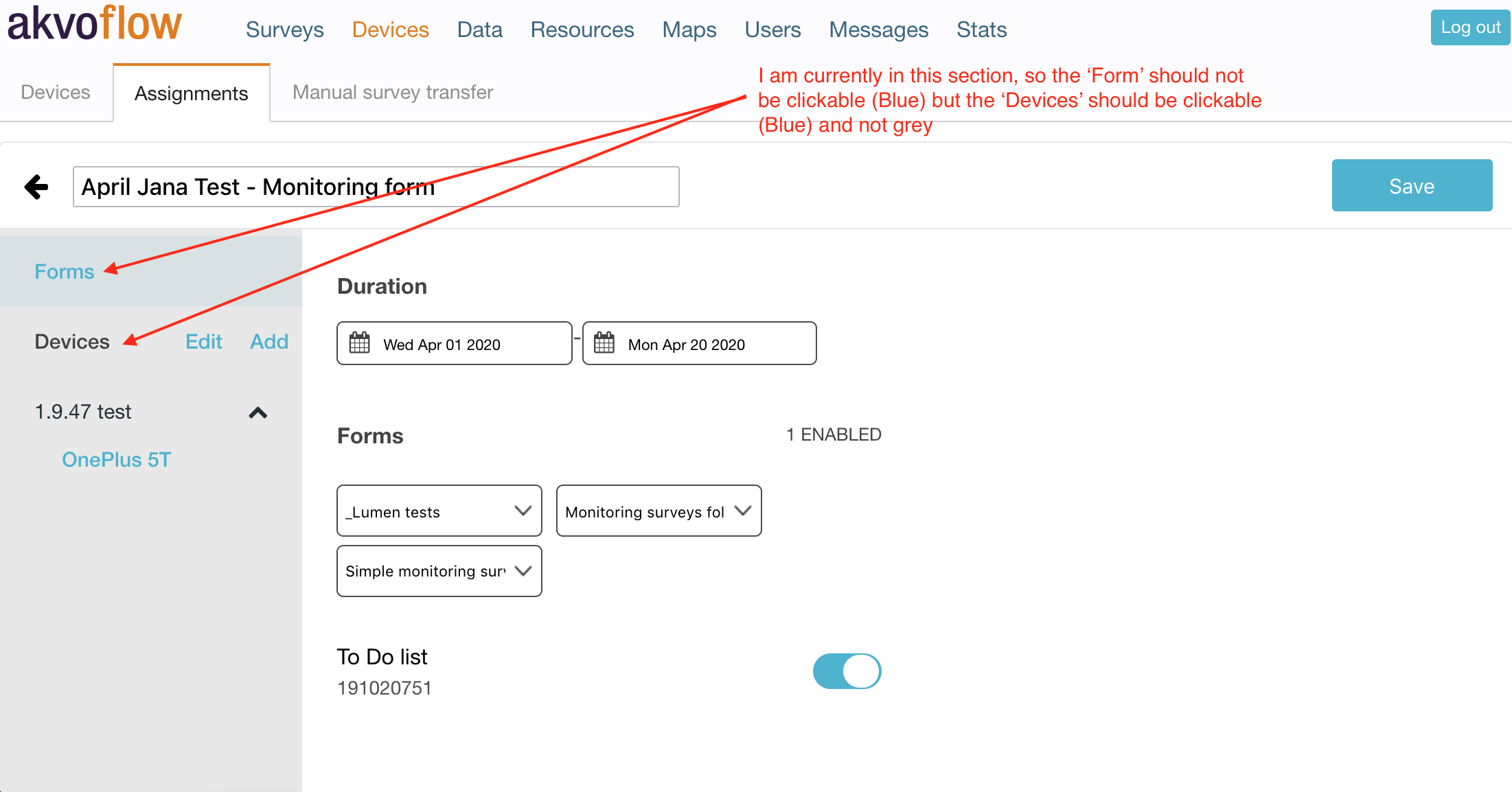This screenshot has width=1512, height=792.
Task: Click Edit next to Devices
Action: [203, 341]
